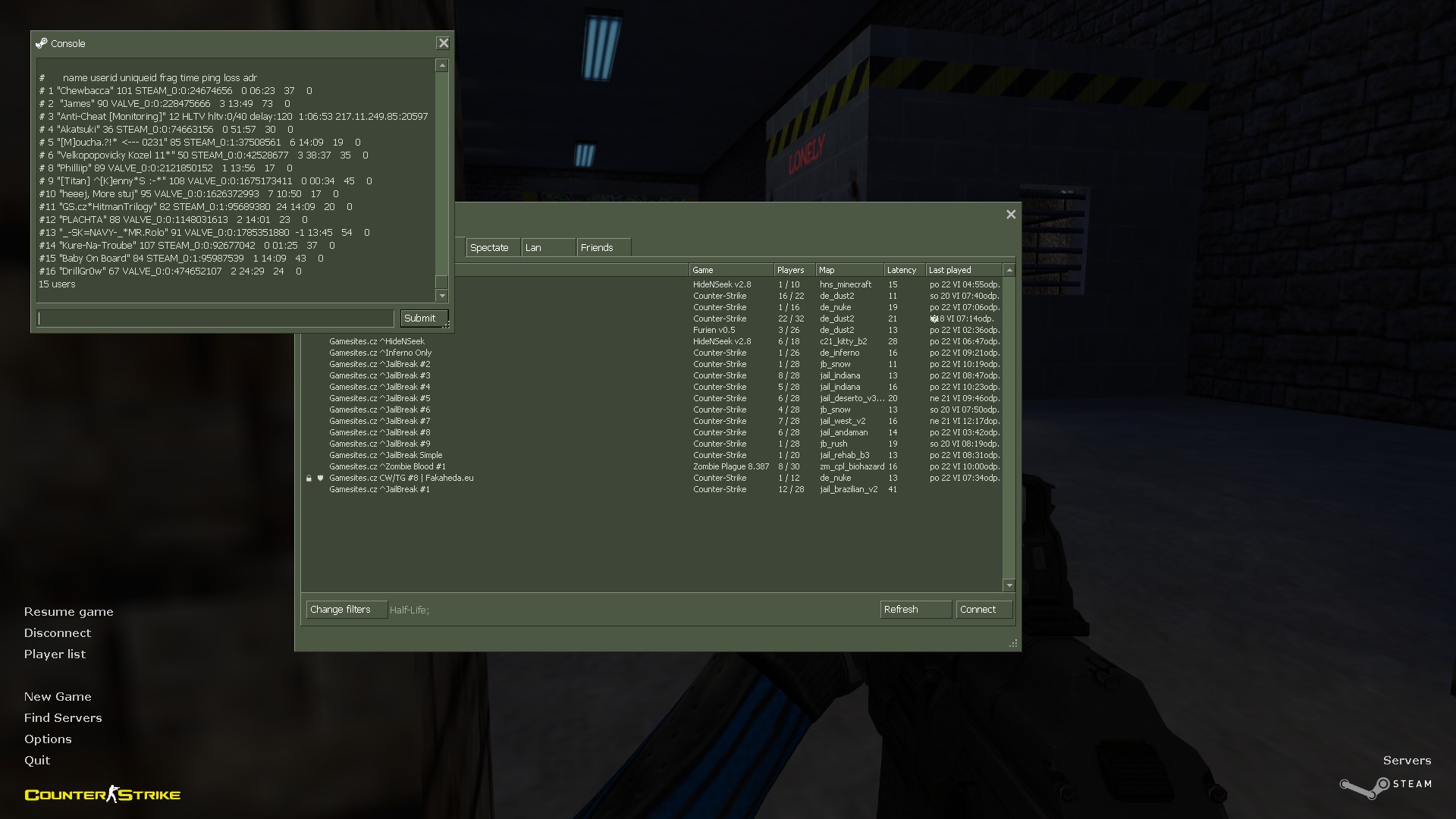
Task: Close the server browser window
Action: click(x=1011, y=215)
